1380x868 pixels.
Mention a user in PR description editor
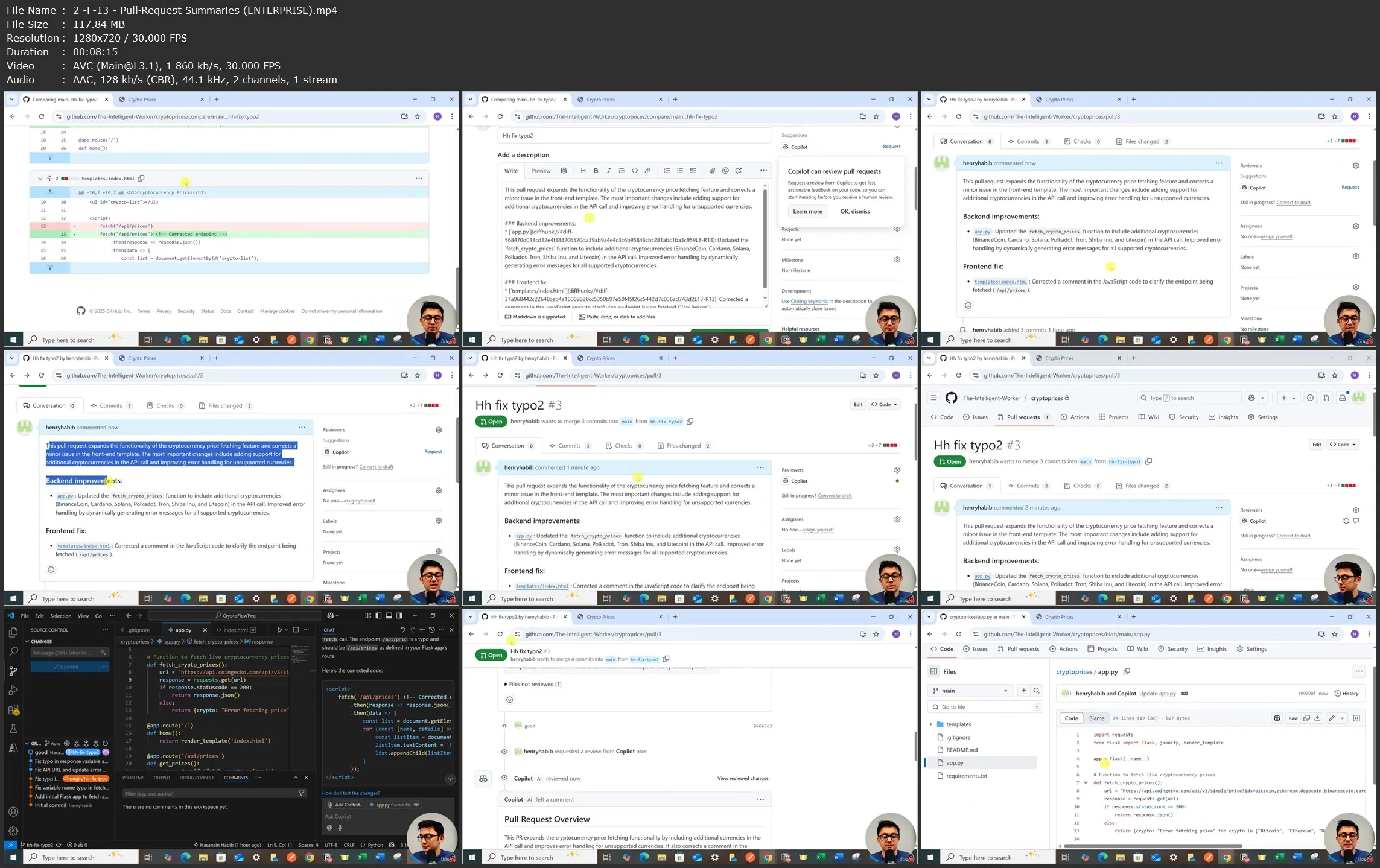(x=725, y=171)
